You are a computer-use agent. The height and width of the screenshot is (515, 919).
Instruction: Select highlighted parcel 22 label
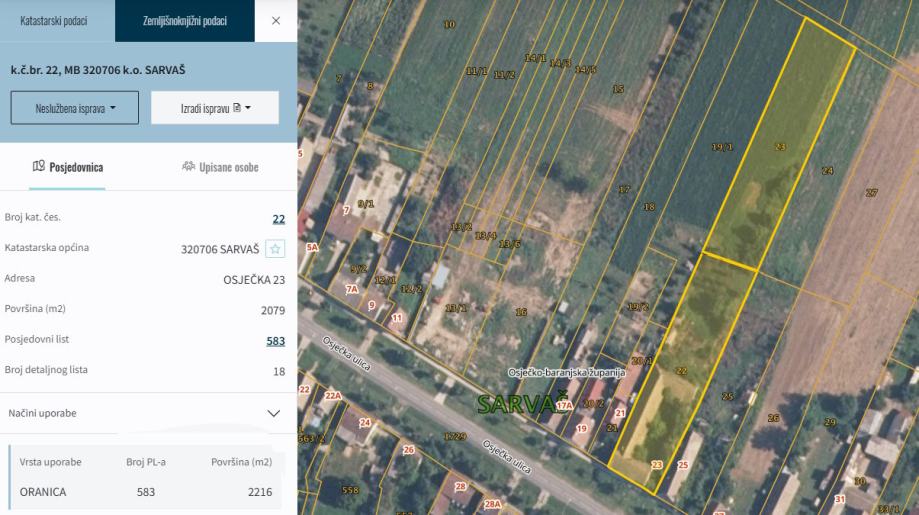[681, 370]
